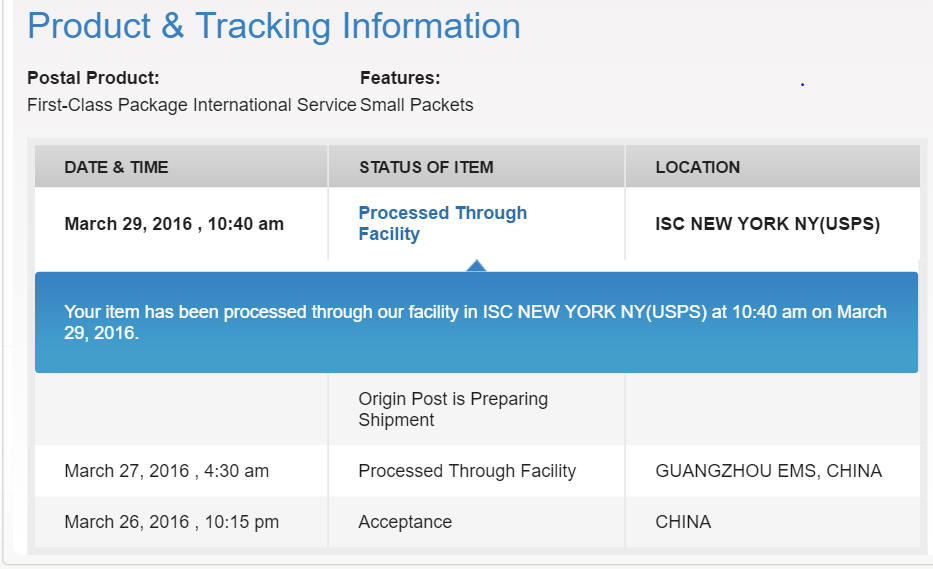Click the blue Processed Through Facility link
Viewport: 933px width, 569px height.
coord(442,224)
